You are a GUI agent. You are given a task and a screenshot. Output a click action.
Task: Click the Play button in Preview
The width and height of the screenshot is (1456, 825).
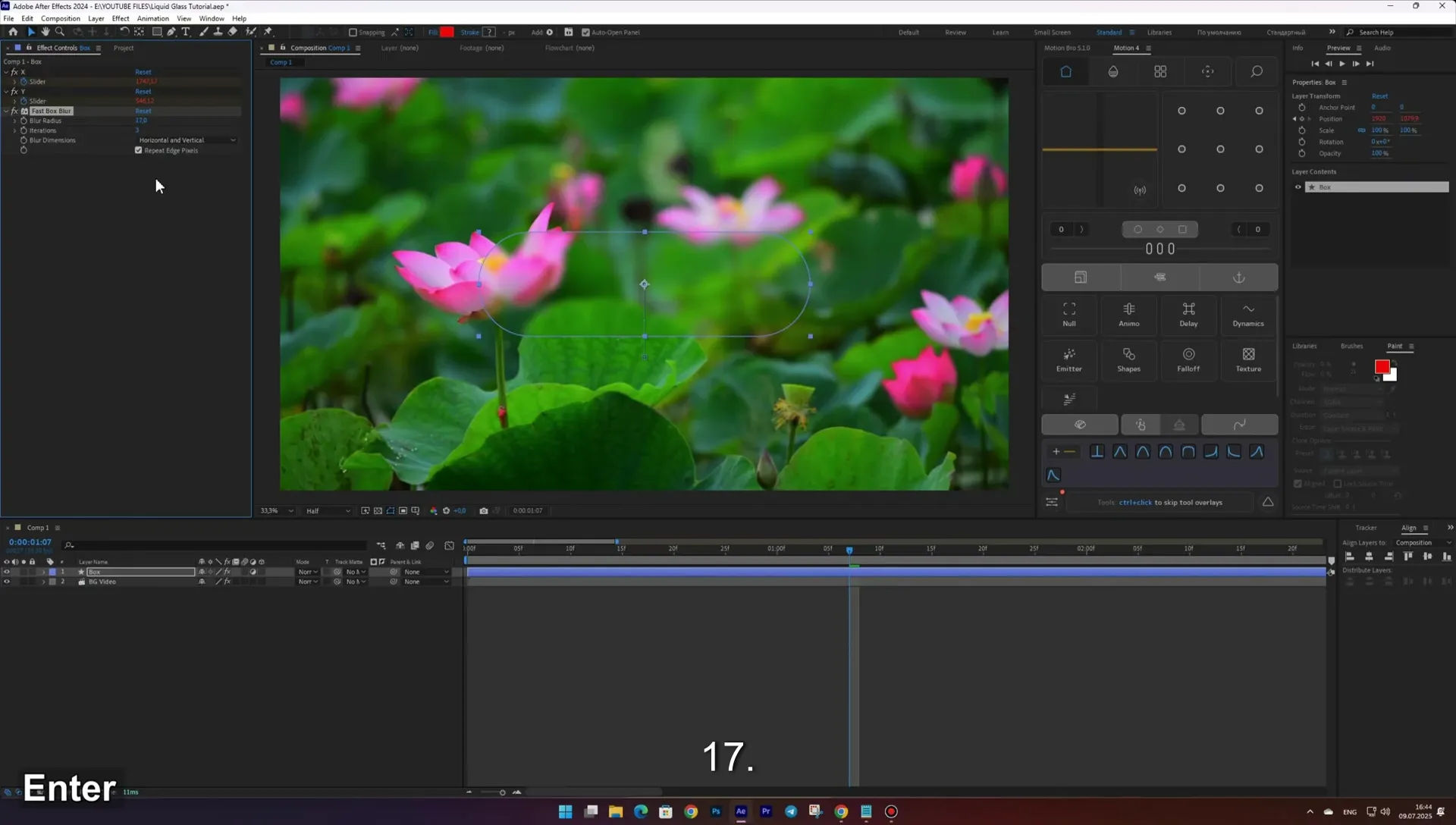point(1341,64)
